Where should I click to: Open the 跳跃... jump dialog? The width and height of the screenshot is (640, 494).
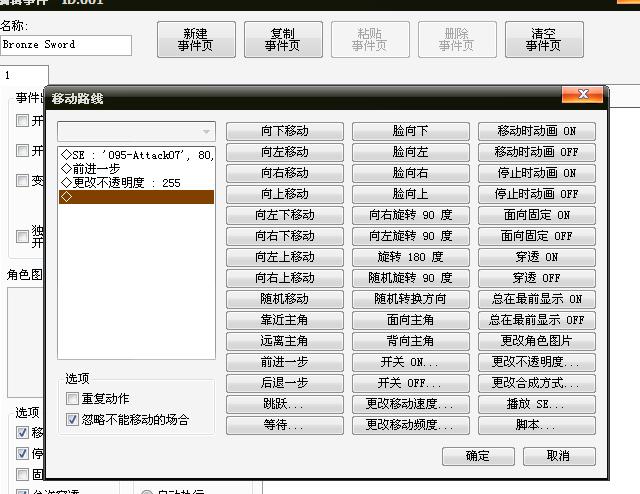(x=284, y=404)
